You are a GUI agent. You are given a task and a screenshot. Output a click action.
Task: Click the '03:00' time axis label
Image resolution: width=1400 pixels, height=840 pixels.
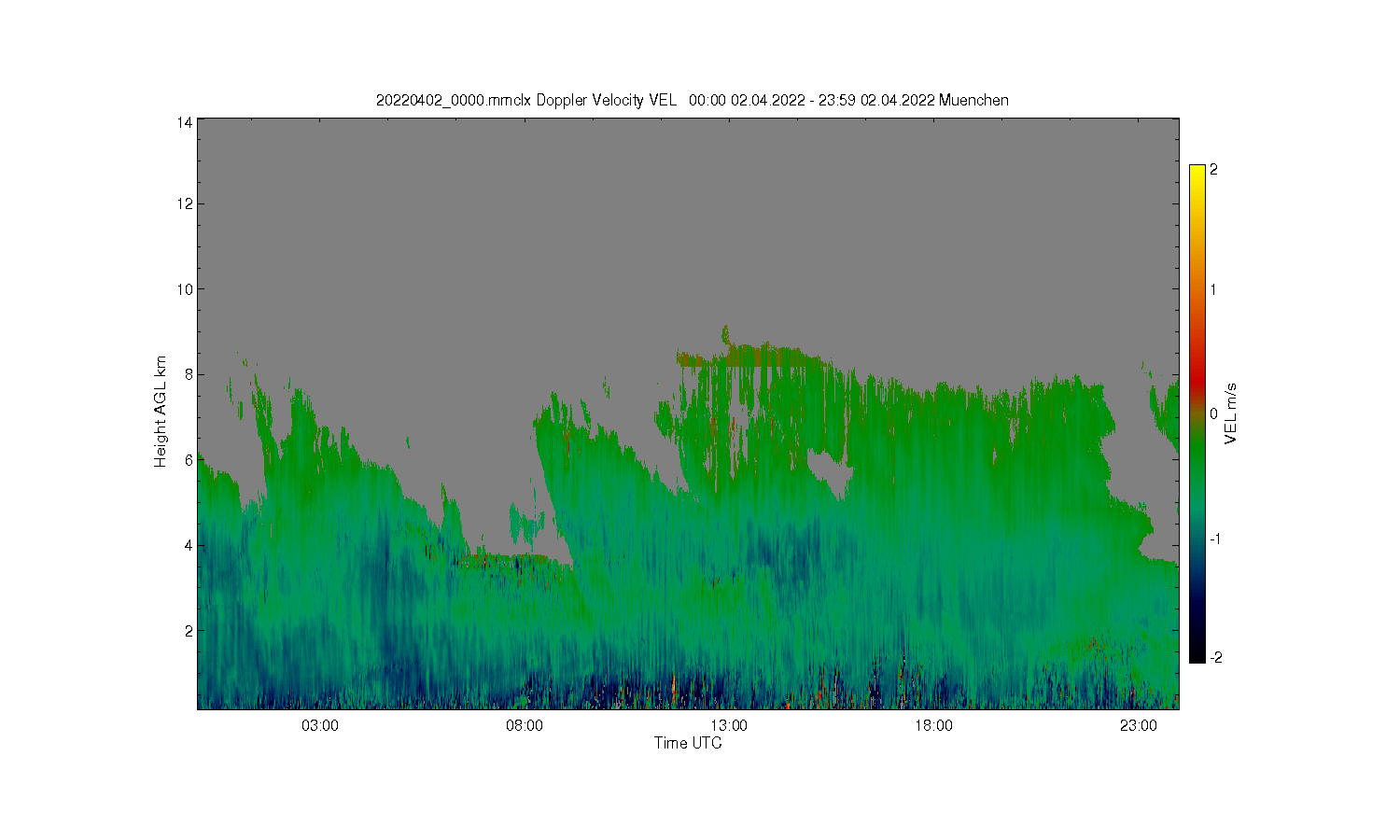pos(320,726)
